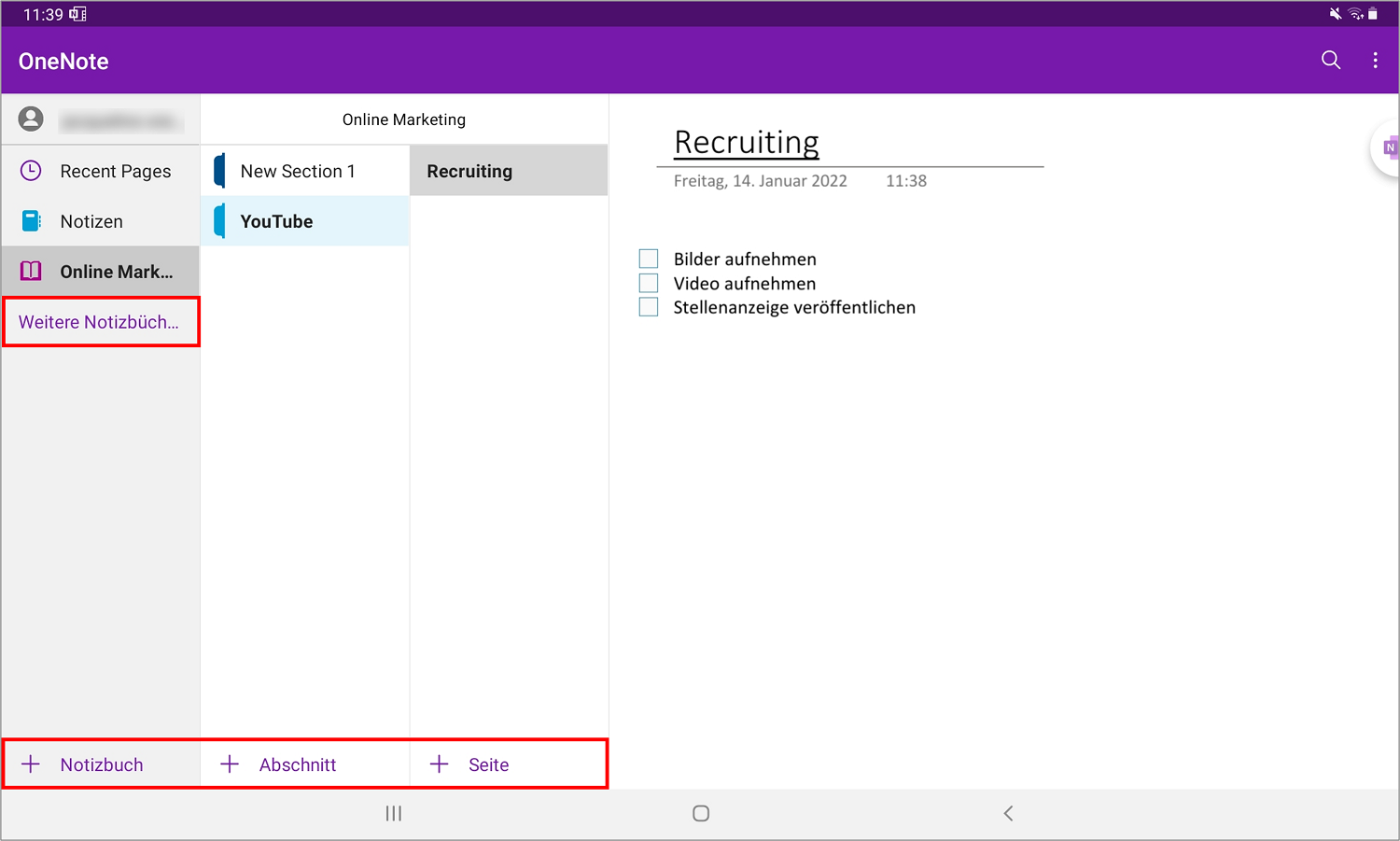Screen dimensions: 1400x841
Task: Add a new Notizbuch
Action: [x=101, y=764]
